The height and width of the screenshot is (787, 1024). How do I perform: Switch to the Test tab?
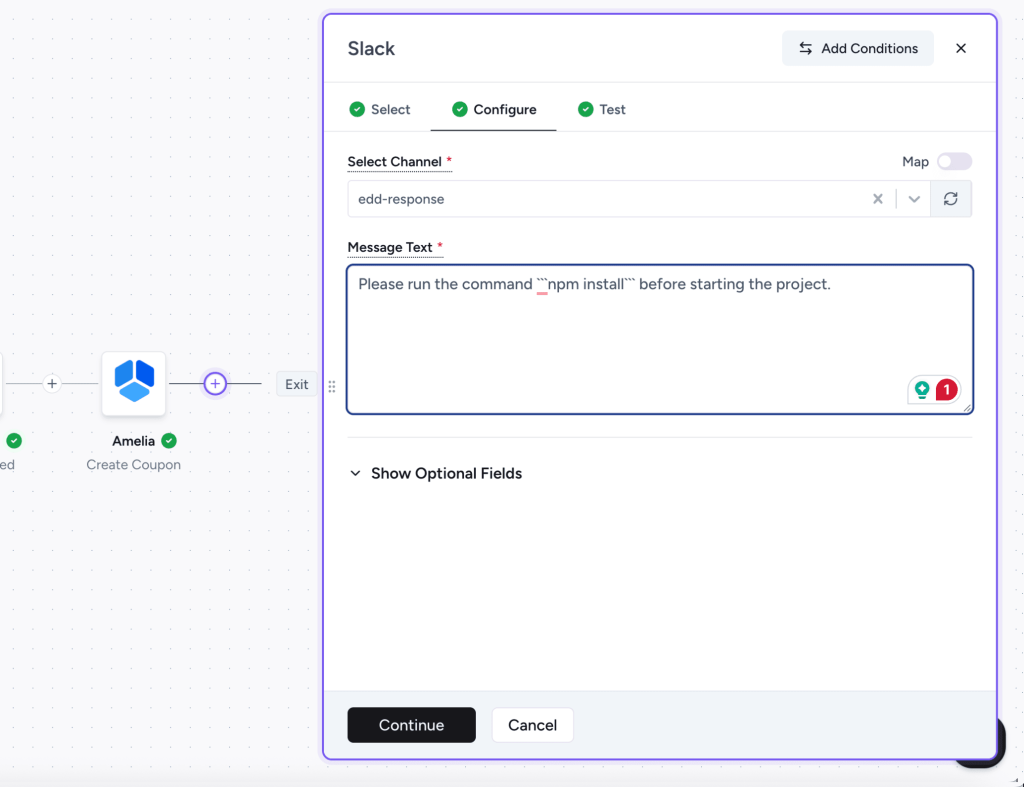click(x=602, y=110)
